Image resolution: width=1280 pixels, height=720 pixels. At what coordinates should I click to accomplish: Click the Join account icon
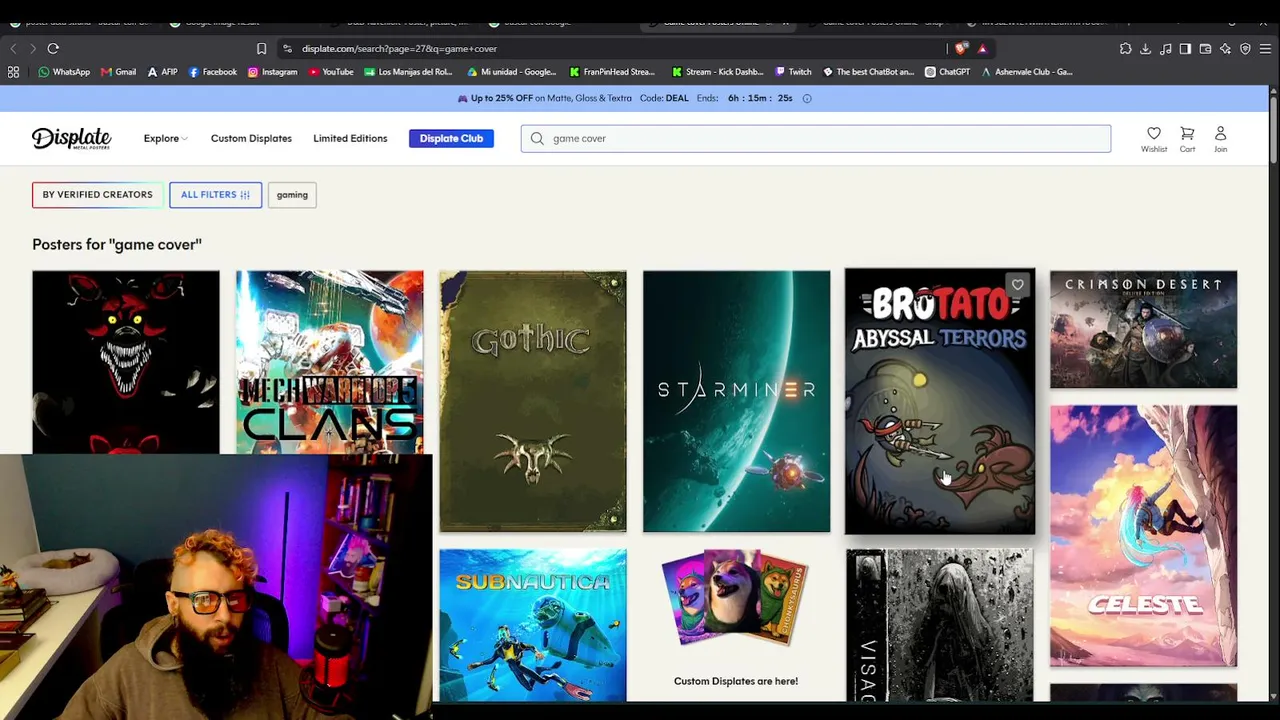click(1220, 139)
